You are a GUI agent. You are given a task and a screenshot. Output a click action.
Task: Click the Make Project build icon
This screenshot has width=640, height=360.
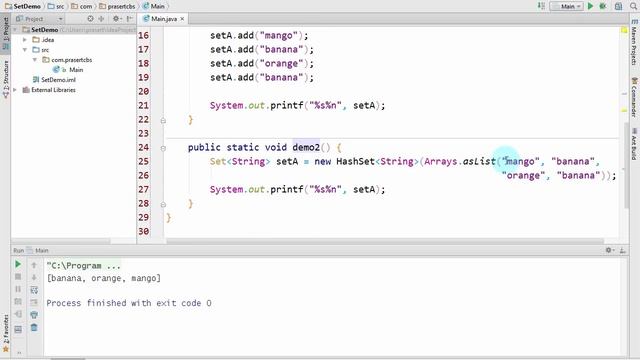click(541, 6)
